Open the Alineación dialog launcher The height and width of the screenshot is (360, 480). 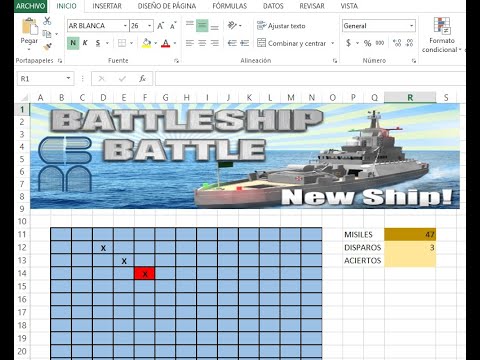coord(335,61)
